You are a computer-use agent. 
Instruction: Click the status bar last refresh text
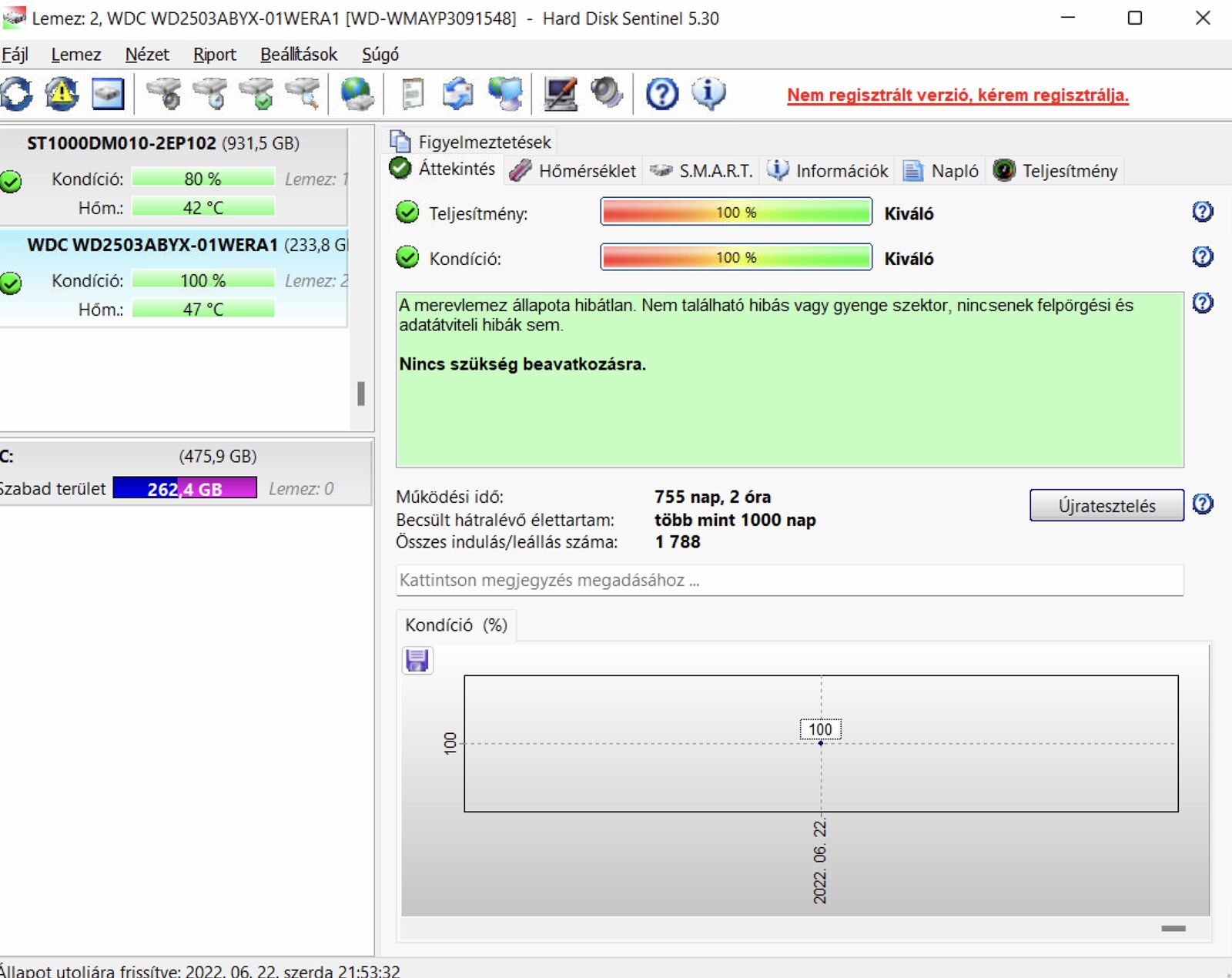click(x=200, y=970)
